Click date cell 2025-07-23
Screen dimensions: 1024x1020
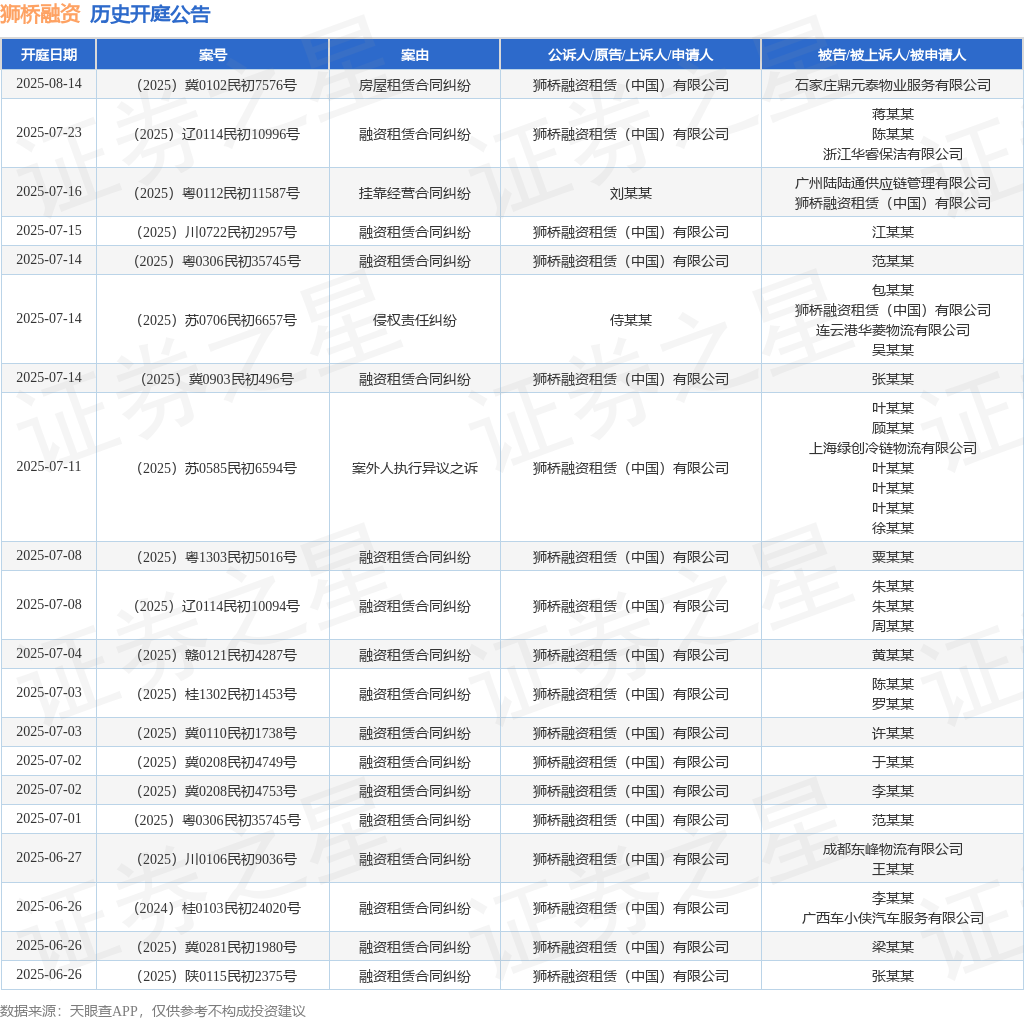click(49, 133)
